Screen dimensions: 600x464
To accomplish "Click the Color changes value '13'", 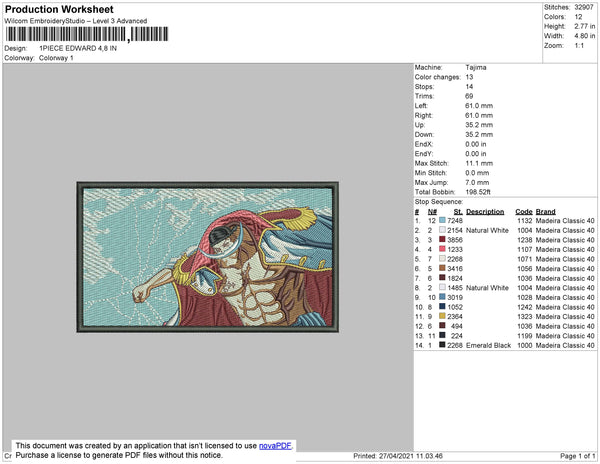I will coord(470,77).
